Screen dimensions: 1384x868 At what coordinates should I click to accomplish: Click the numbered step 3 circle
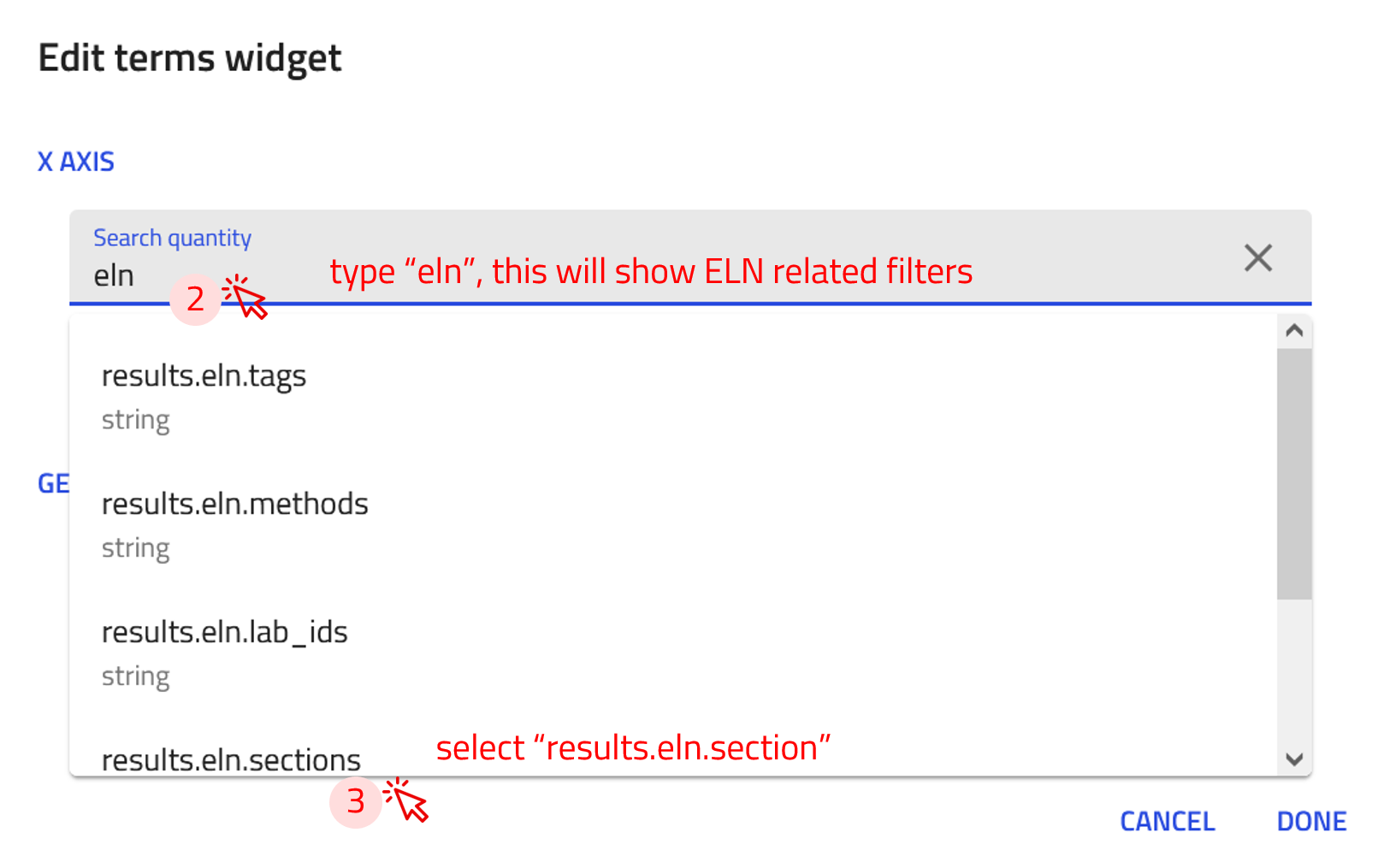point(356,801)
